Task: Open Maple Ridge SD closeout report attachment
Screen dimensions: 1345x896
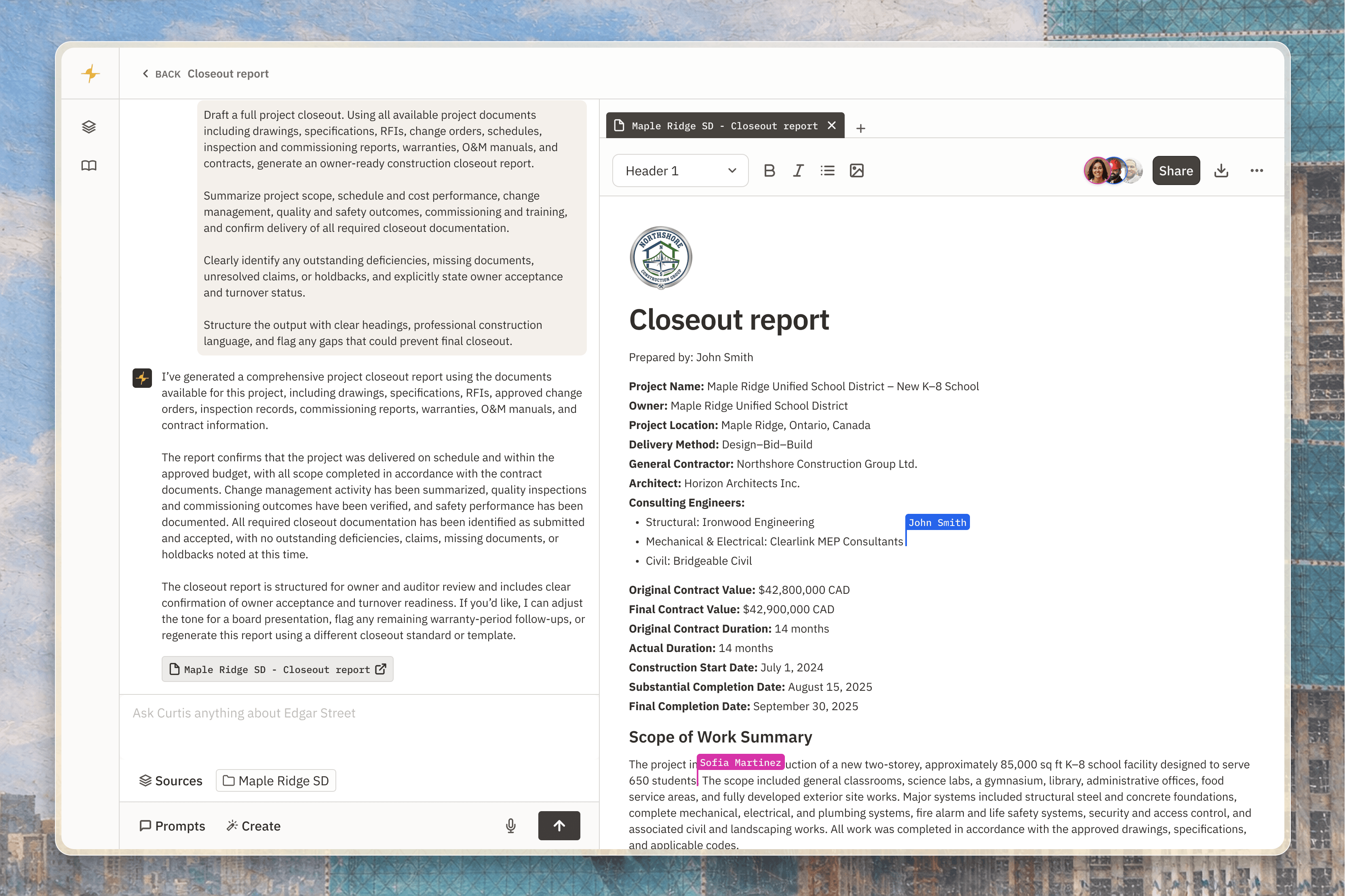Action: pyautogui.click(x=277, y=669)
